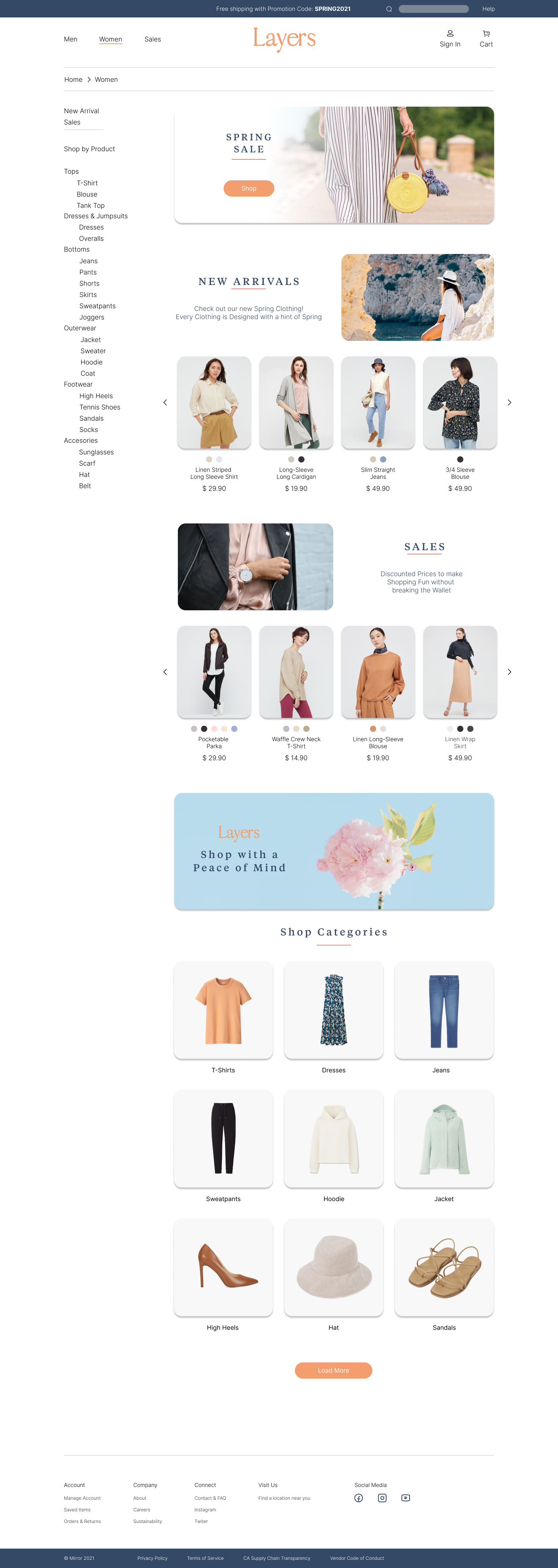Open the YouTube social media icon
Screen dimensions: 558x1568
(x=406, y=1498)
